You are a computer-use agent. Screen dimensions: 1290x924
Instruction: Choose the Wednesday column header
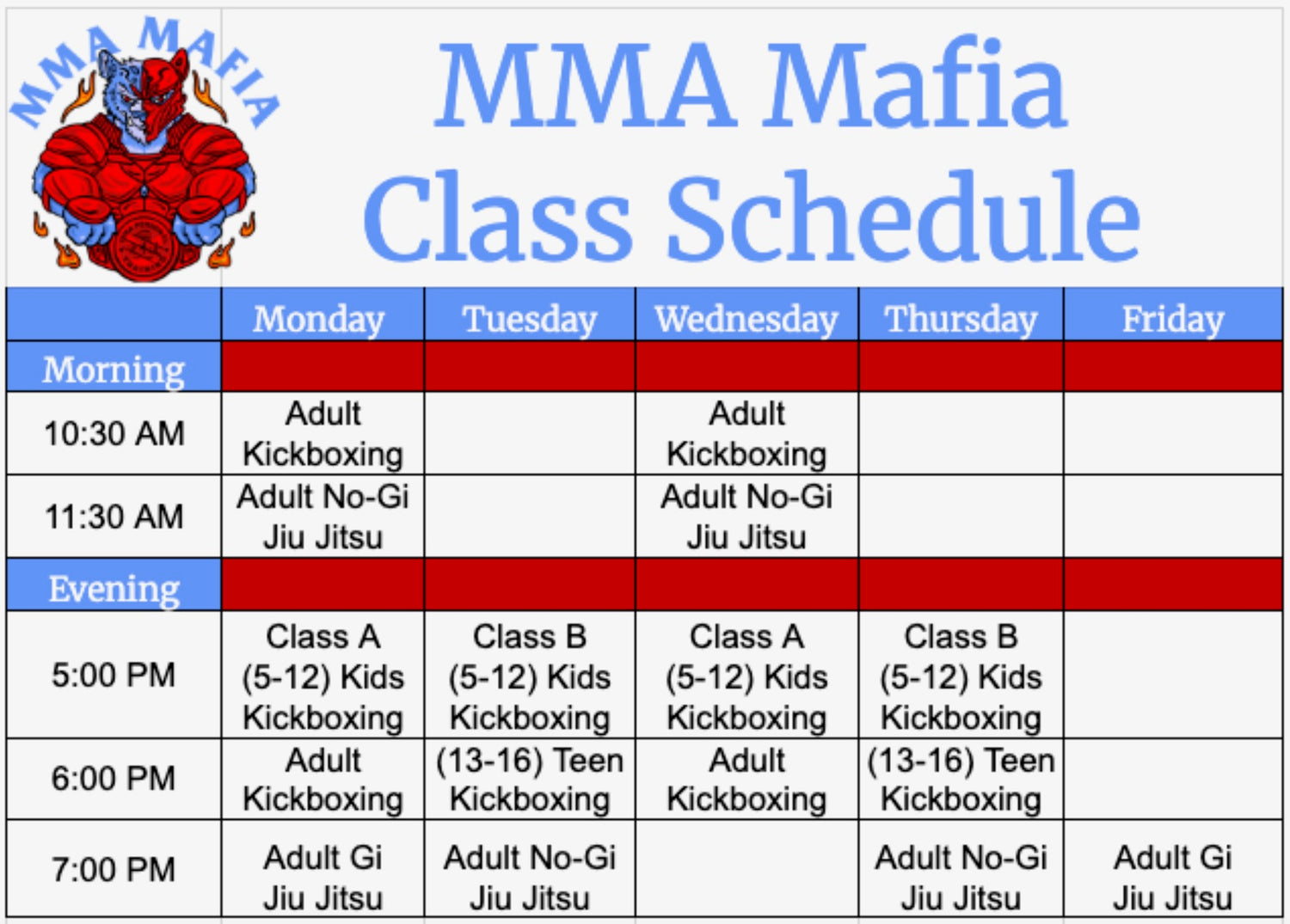(746, 319)
